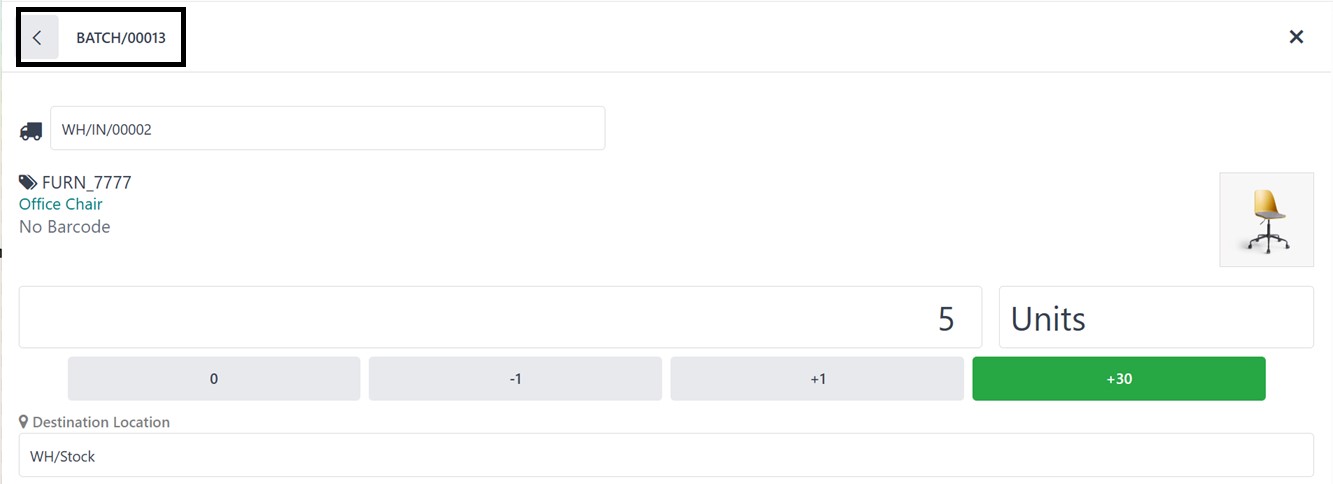Select the WH/IN/00002 transfer field

(327, 129)
